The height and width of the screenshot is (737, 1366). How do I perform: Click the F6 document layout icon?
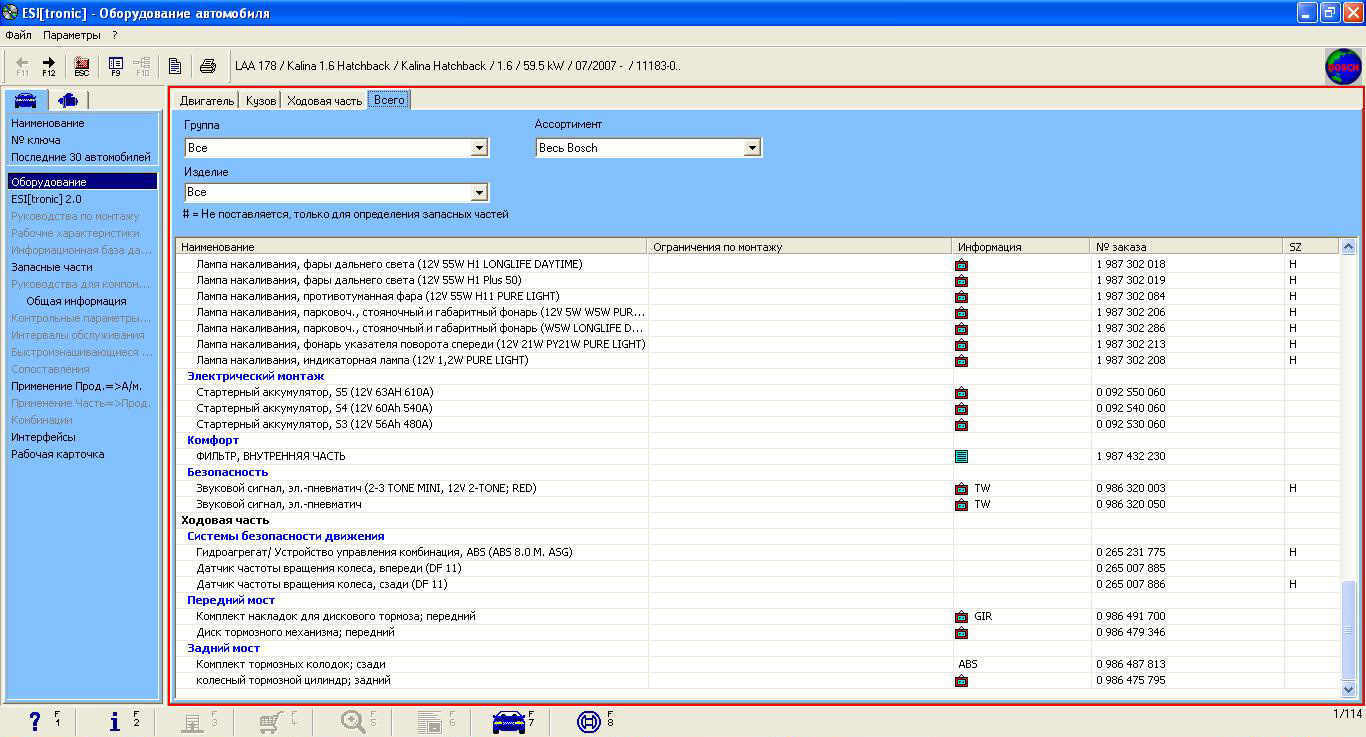(x=430, y=721)
